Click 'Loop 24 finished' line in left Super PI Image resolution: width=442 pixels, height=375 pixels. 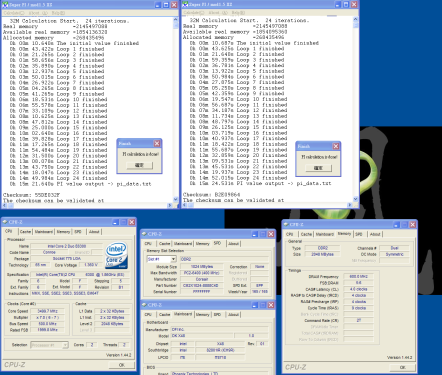tap(57, 178)
